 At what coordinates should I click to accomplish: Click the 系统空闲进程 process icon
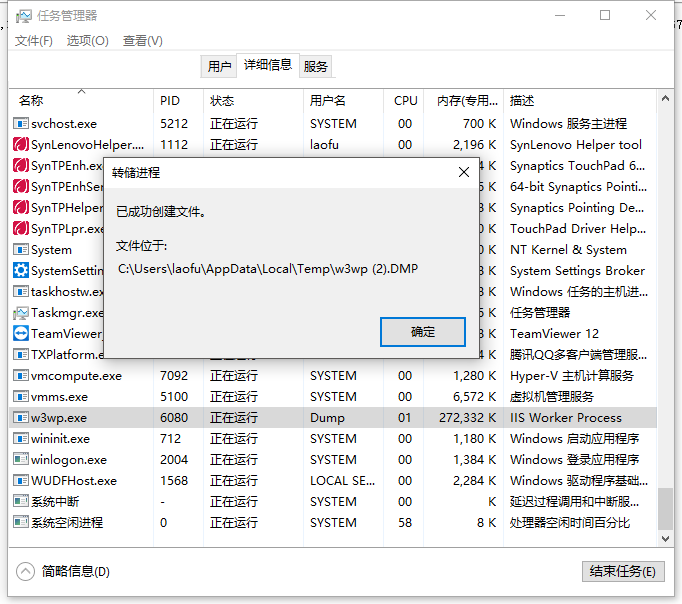click(20, 522)
